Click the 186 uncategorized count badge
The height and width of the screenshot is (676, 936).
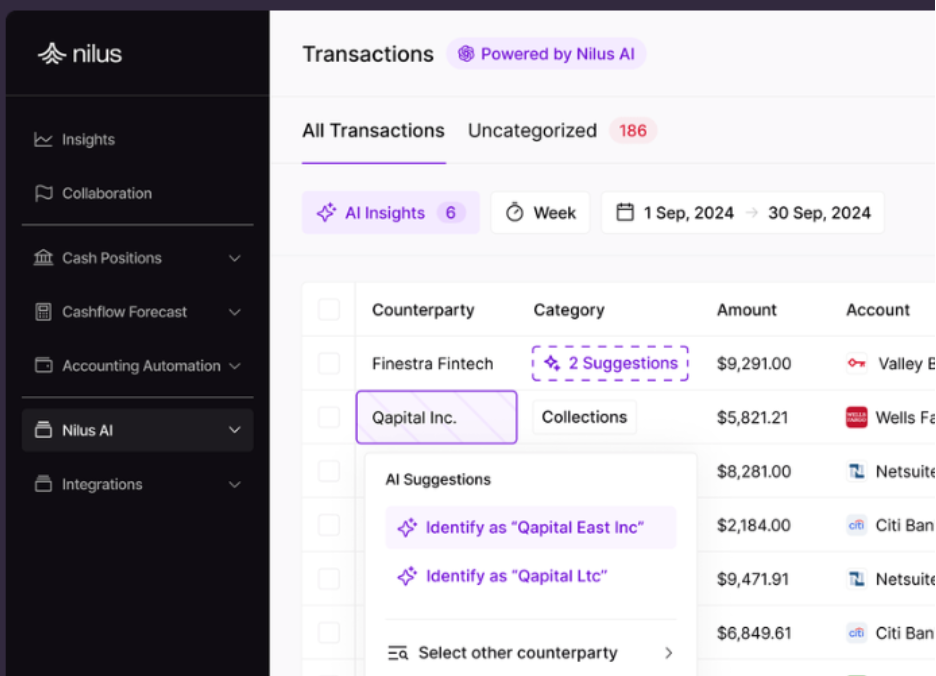pyautogui.click(x=633, y=131)
